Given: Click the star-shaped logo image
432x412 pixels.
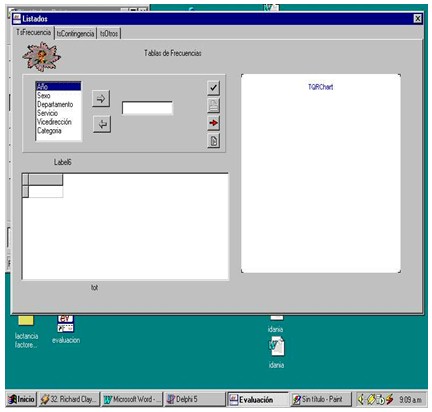Looking at the screenshot, I should pyautogui.click(x=41, y=57).
